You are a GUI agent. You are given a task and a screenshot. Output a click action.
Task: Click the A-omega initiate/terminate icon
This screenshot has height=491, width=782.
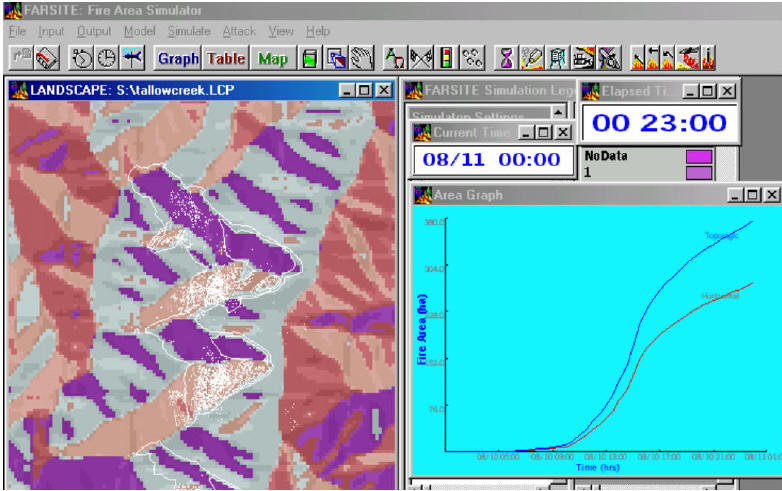click(395, 58)
